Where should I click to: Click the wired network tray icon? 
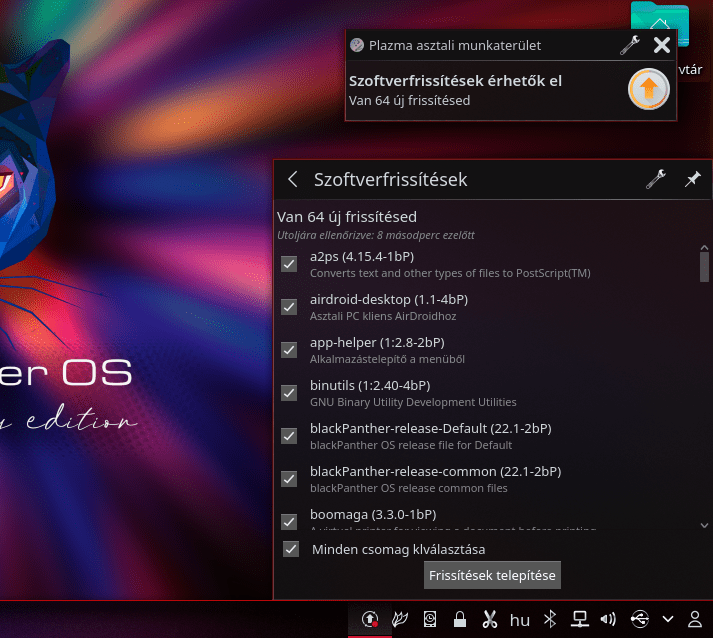(579, 619)
